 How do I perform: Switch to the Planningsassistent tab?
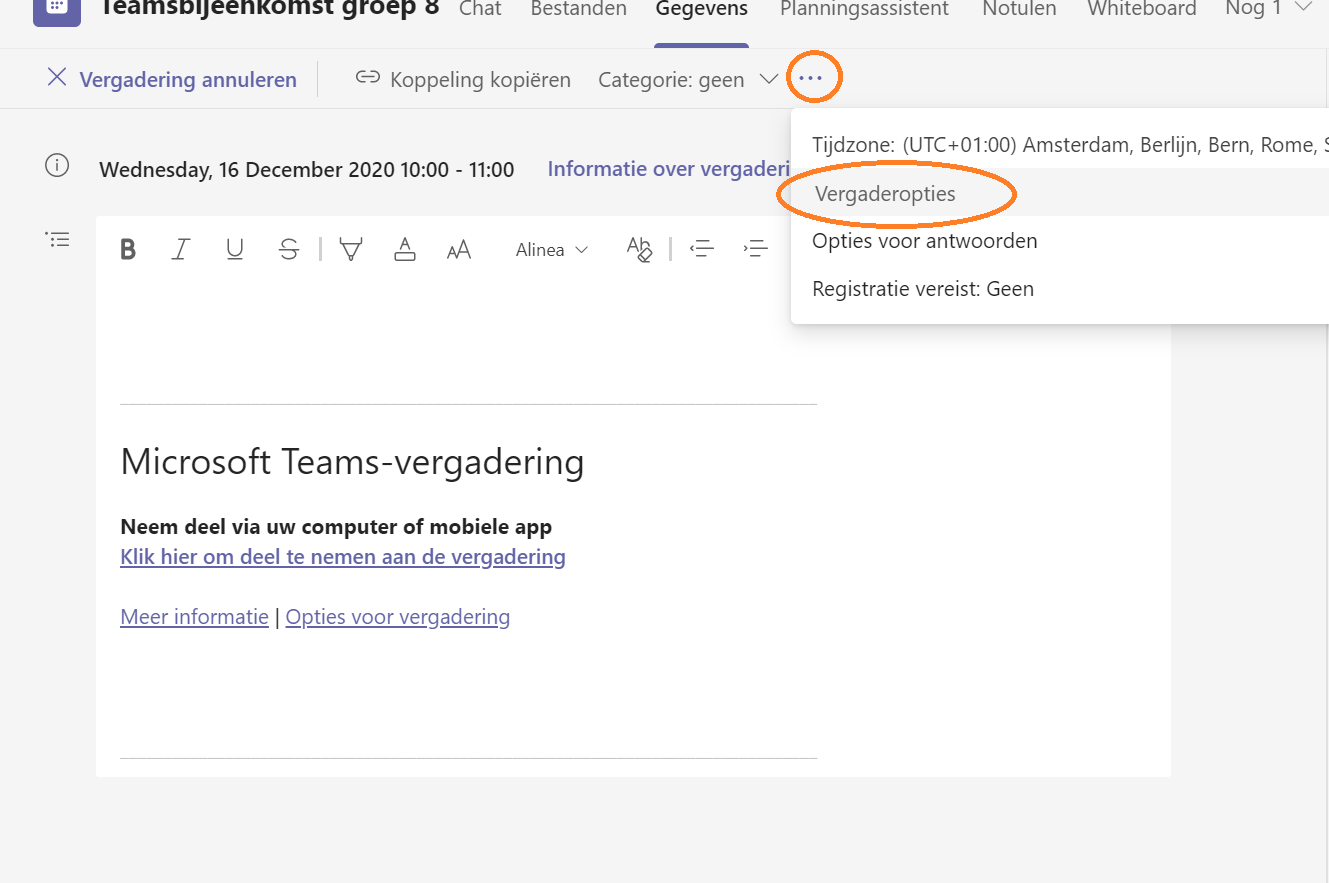[864, 9]
